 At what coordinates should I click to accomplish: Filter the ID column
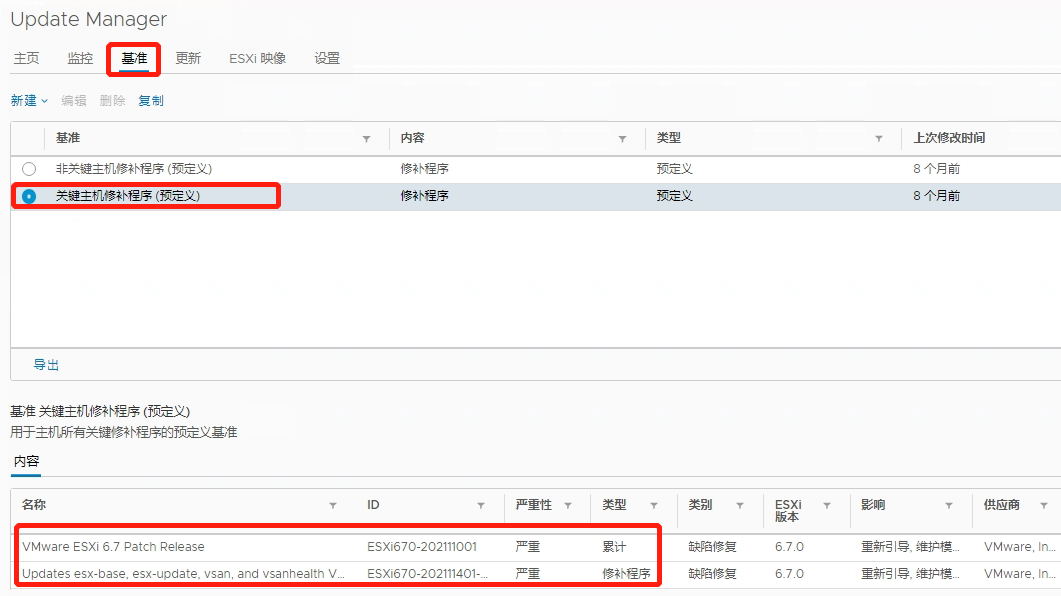tap(480, 505)
